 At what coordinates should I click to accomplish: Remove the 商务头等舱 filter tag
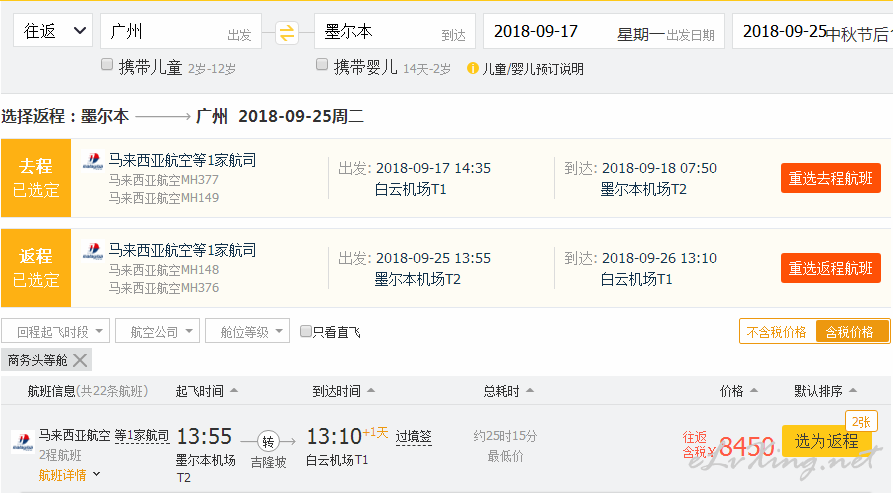[x=80, y=360]
